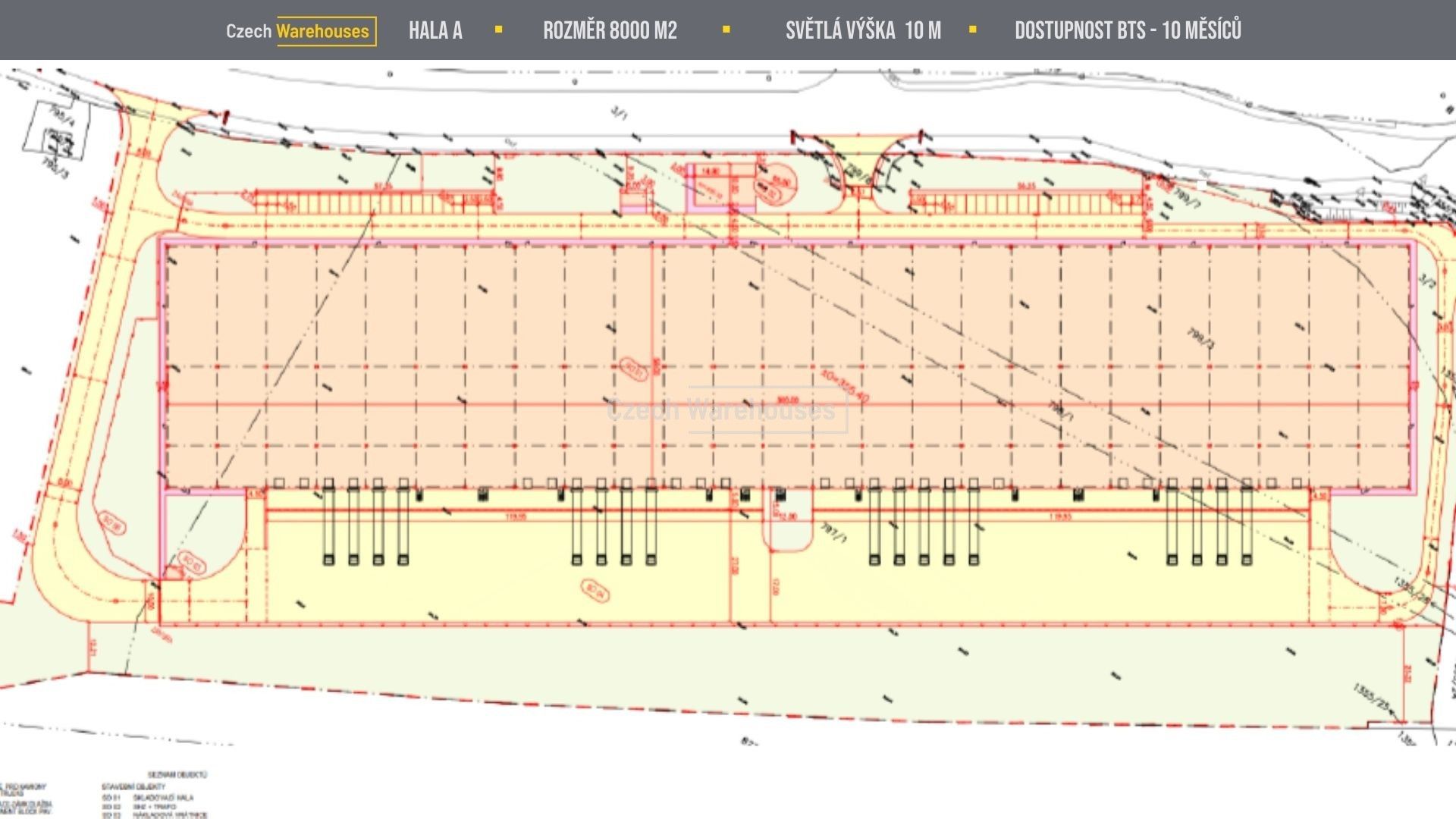Click the 799/1 parcel label inside hall
The height and width of the screenshot is (819, 1456).
(1200, 338)
